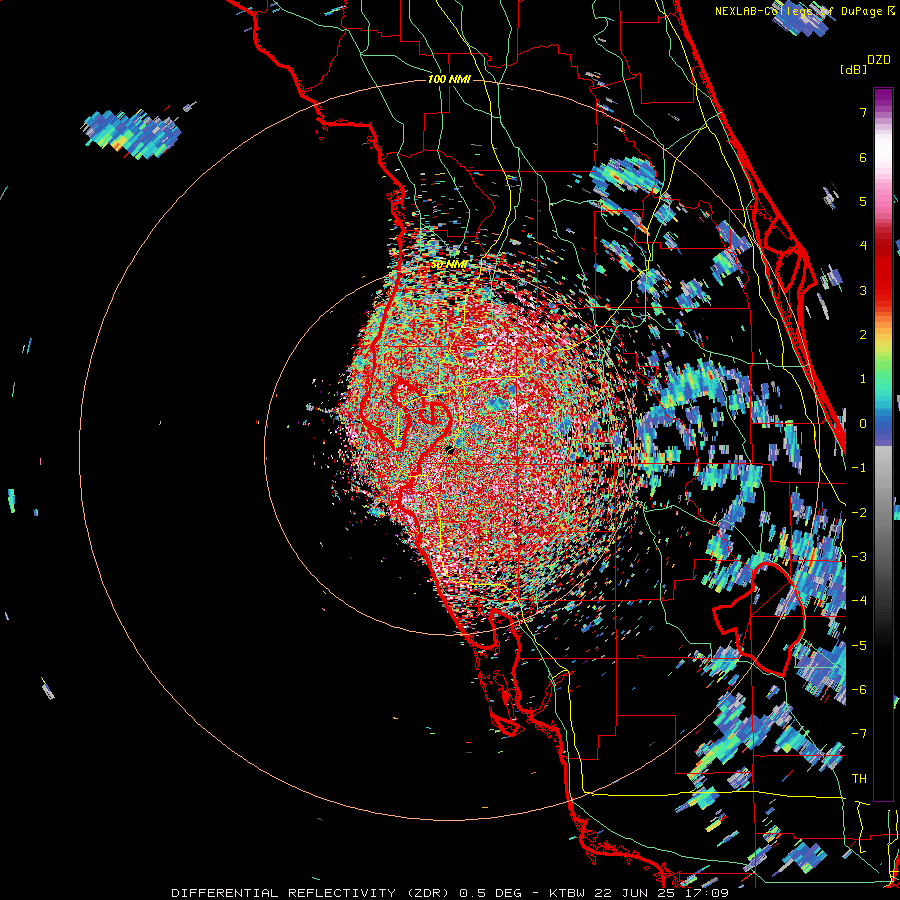The image size is (900, 900).
Task: Select the -6 value on color scale
Action: [859, 689]
